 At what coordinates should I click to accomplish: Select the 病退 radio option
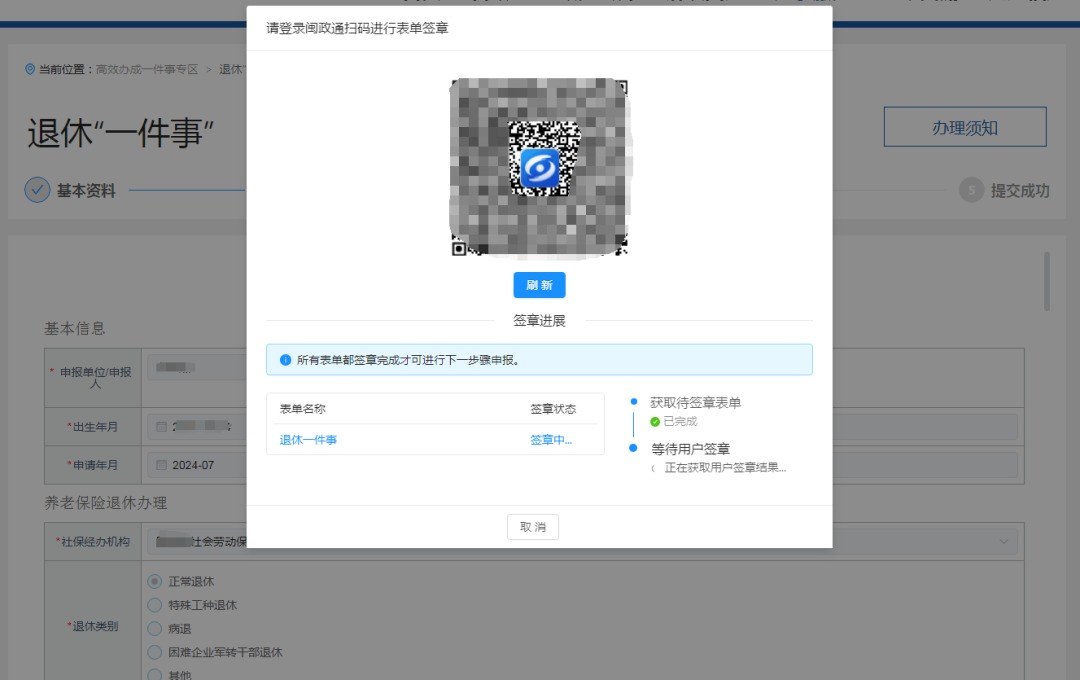[155, 628]
